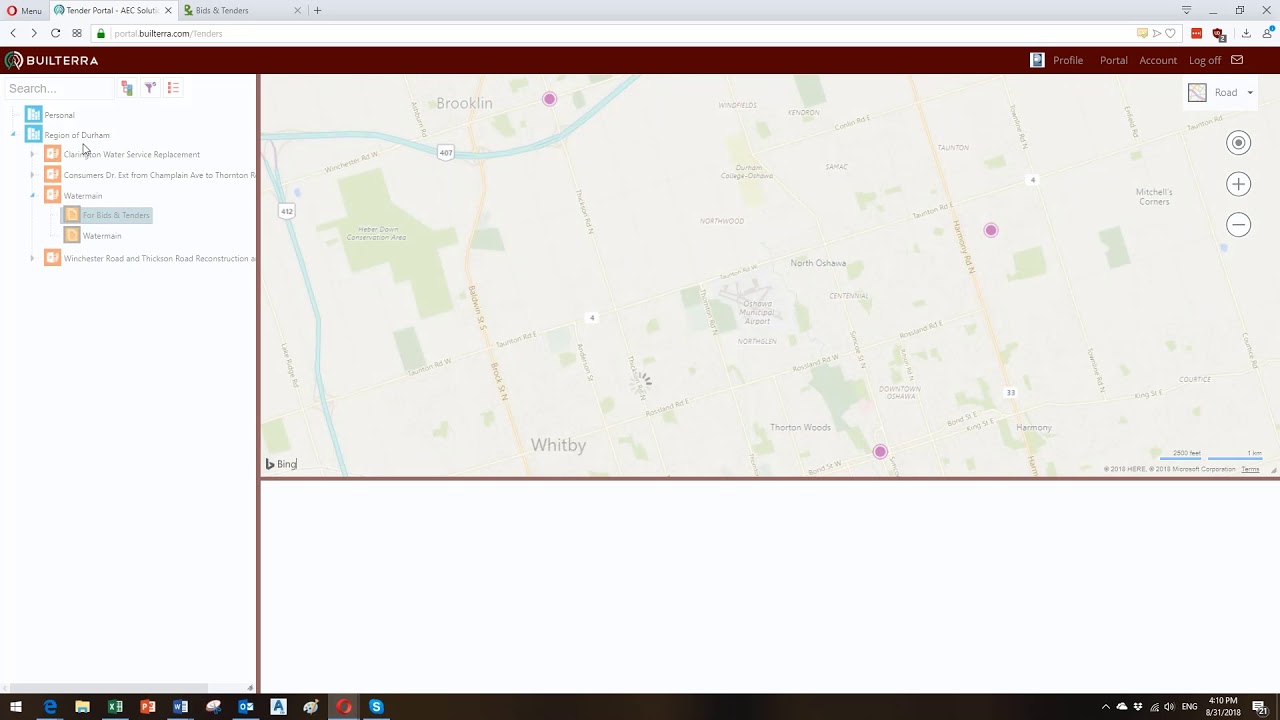The image size is (1280, 720).
Task: Open the mail envelope icon in header
Action: [x=1237, y=60]
